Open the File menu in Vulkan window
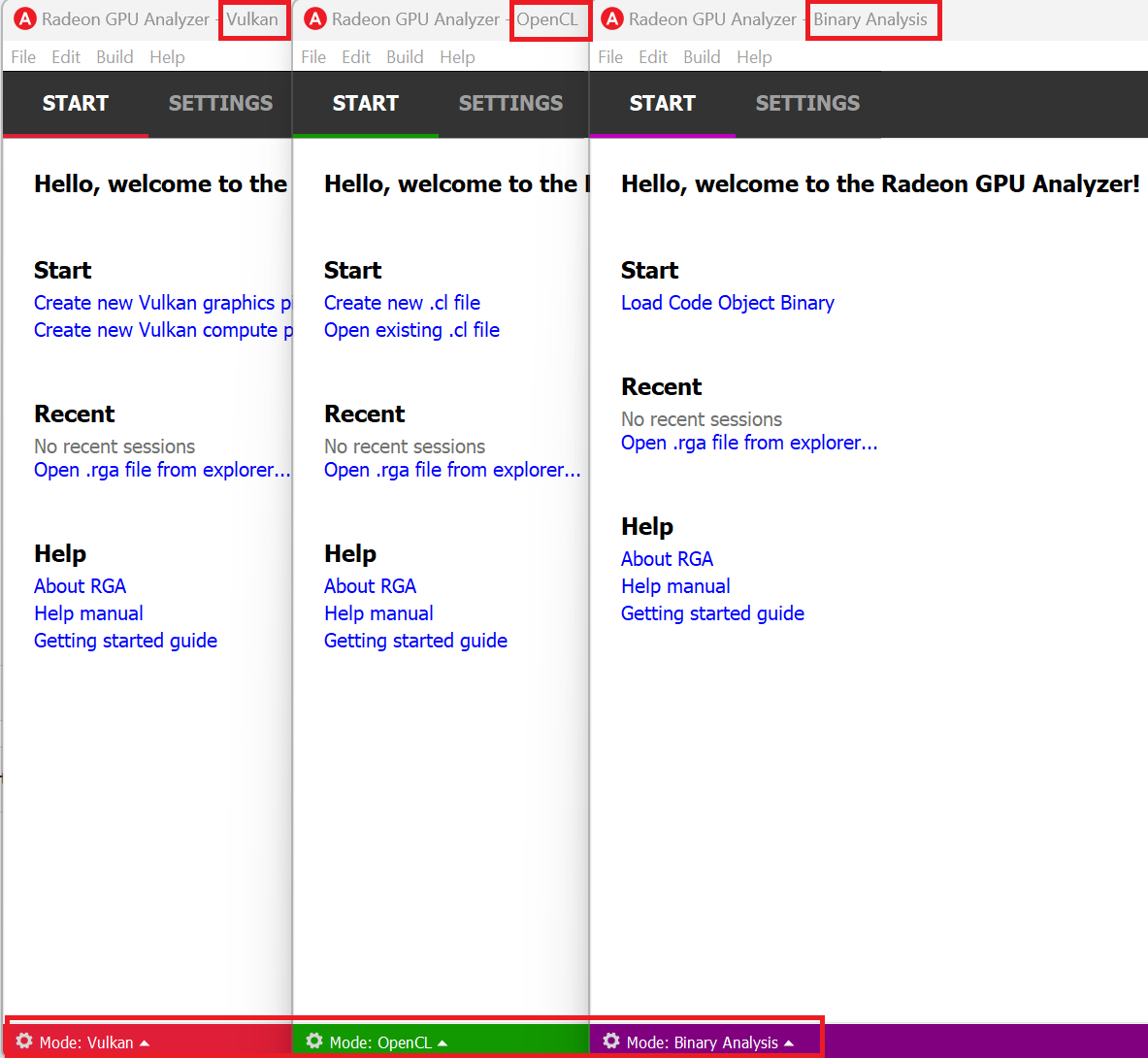This screenshot has width=1148, height=1058. [23, 57]
